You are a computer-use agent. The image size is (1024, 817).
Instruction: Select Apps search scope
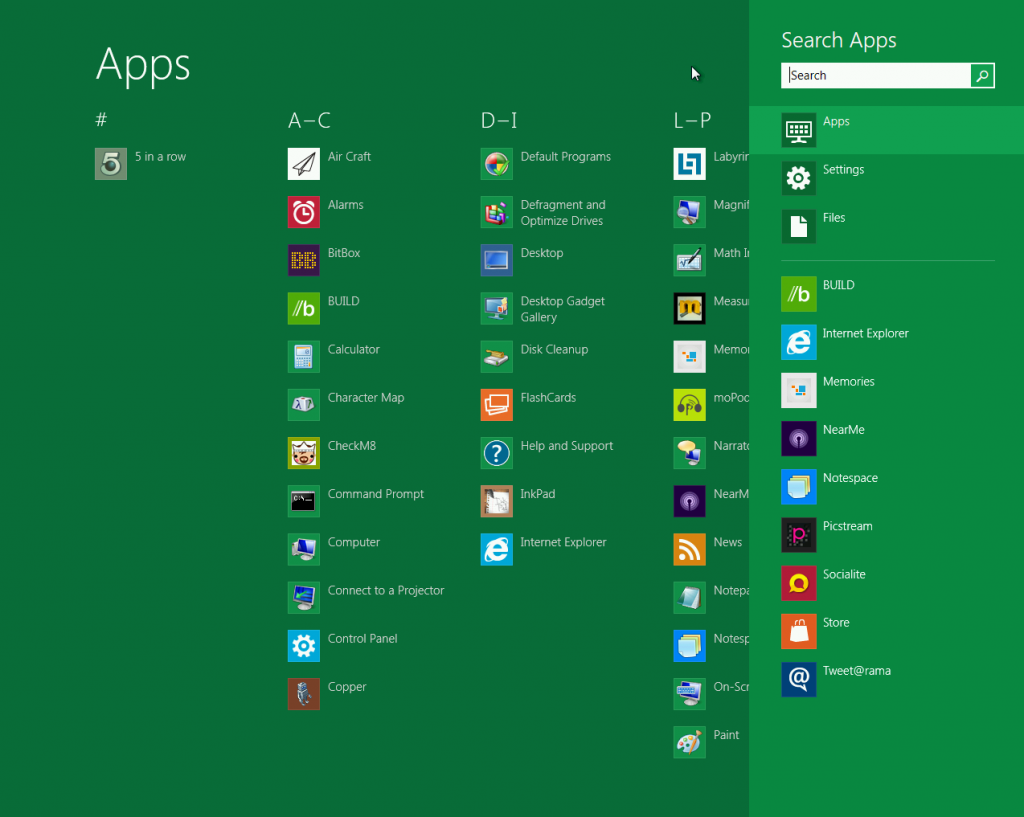point(886,130)
